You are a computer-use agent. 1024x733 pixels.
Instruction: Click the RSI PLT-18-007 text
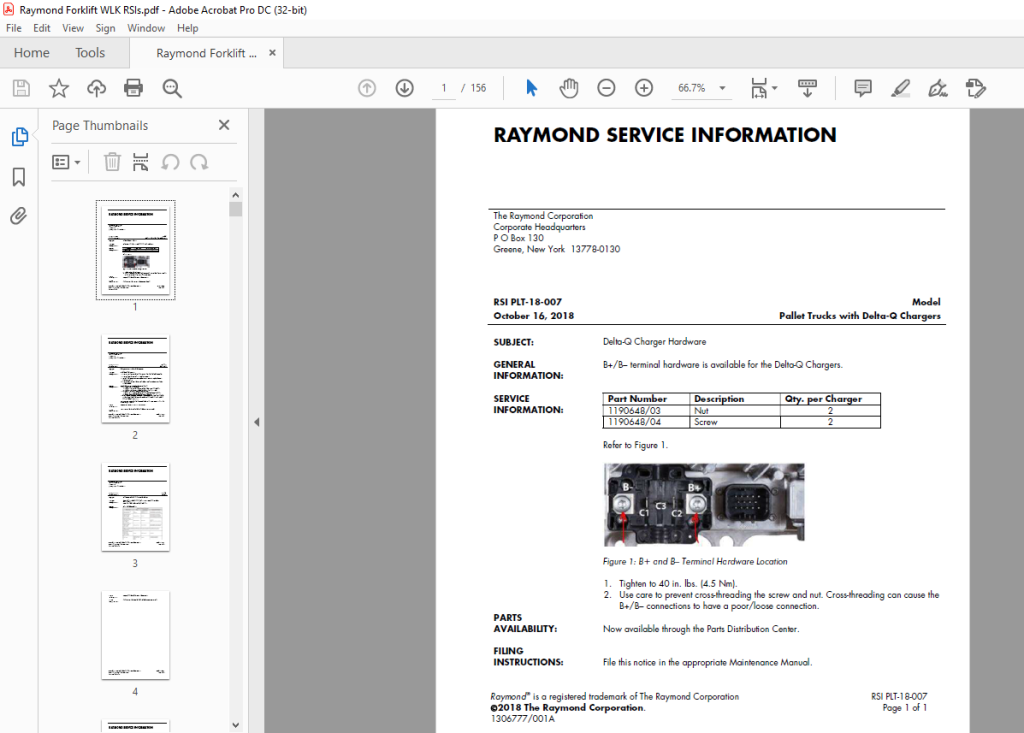coord(528,302)
